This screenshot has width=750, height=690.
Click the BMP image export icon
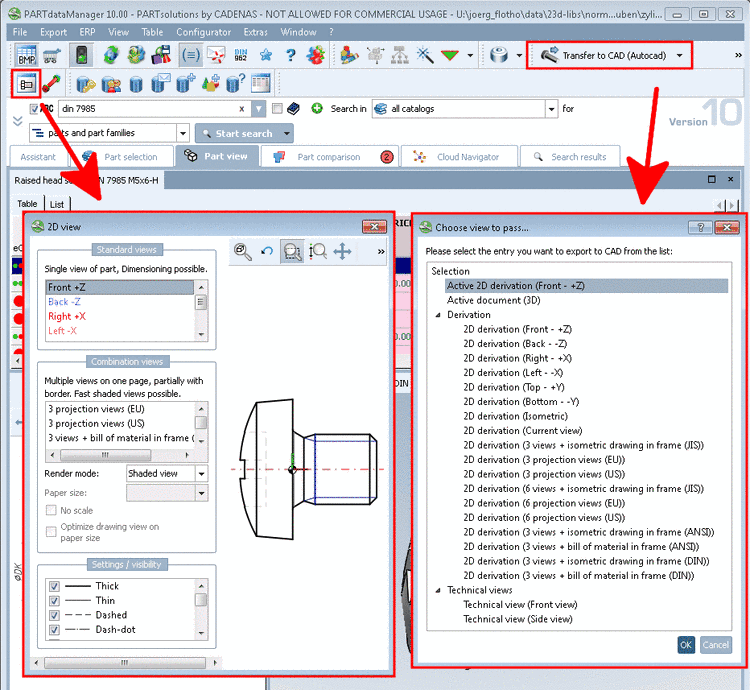click(26, 55)
